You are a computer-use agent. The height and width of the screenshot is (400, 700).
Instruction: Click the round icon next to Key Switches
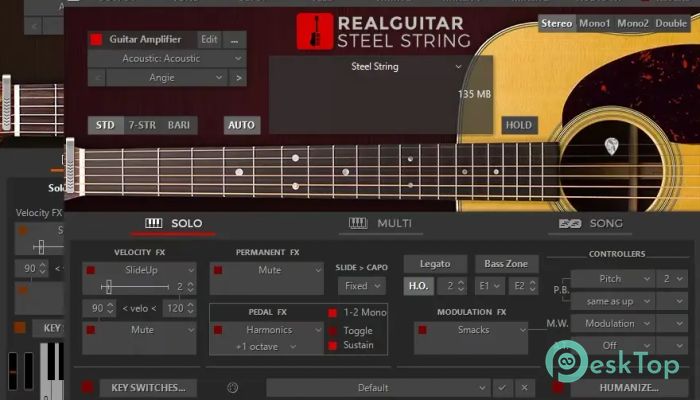point(233,387)
